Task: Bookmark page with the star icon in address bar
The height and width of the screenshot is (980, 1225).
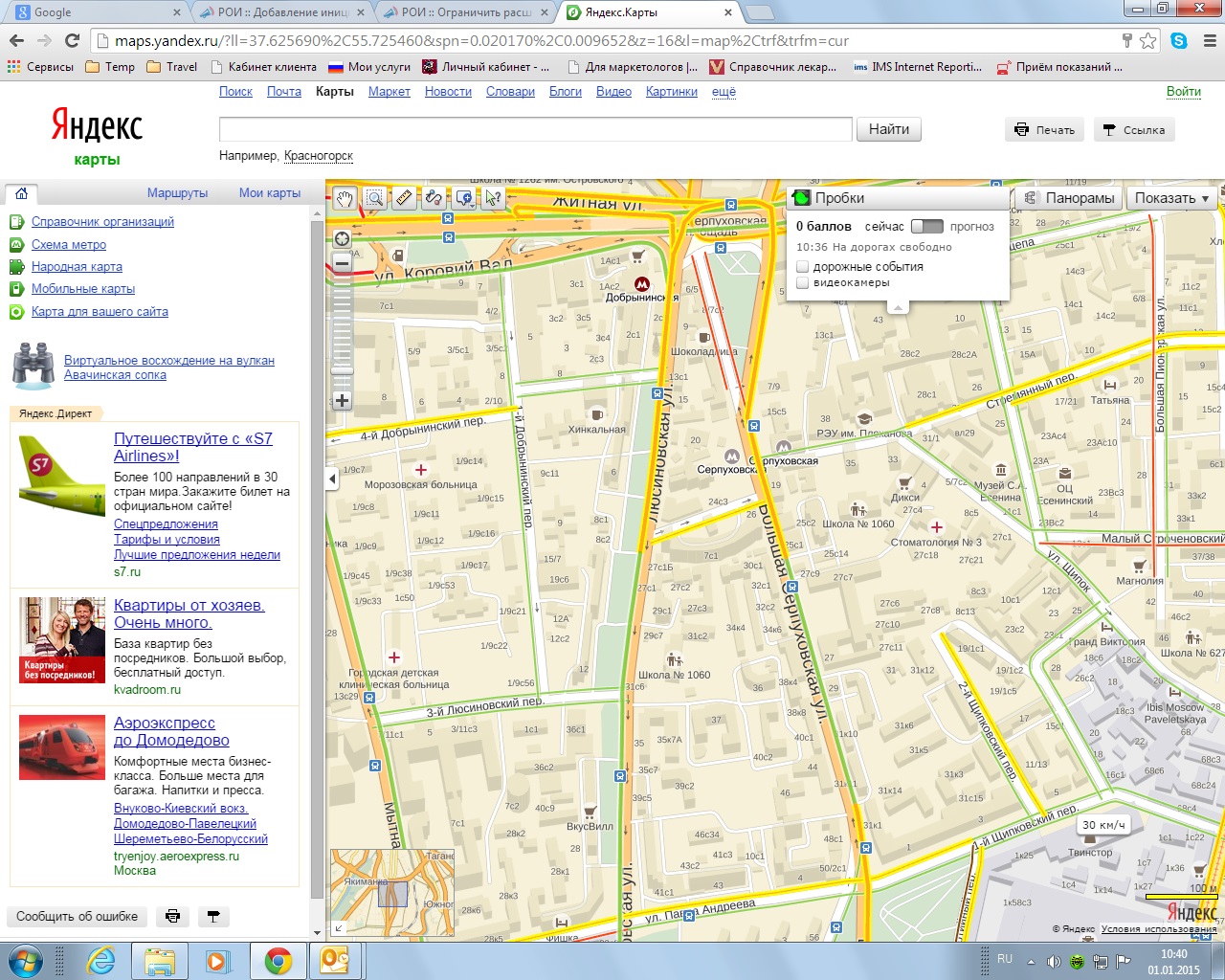Action: 1148,40
